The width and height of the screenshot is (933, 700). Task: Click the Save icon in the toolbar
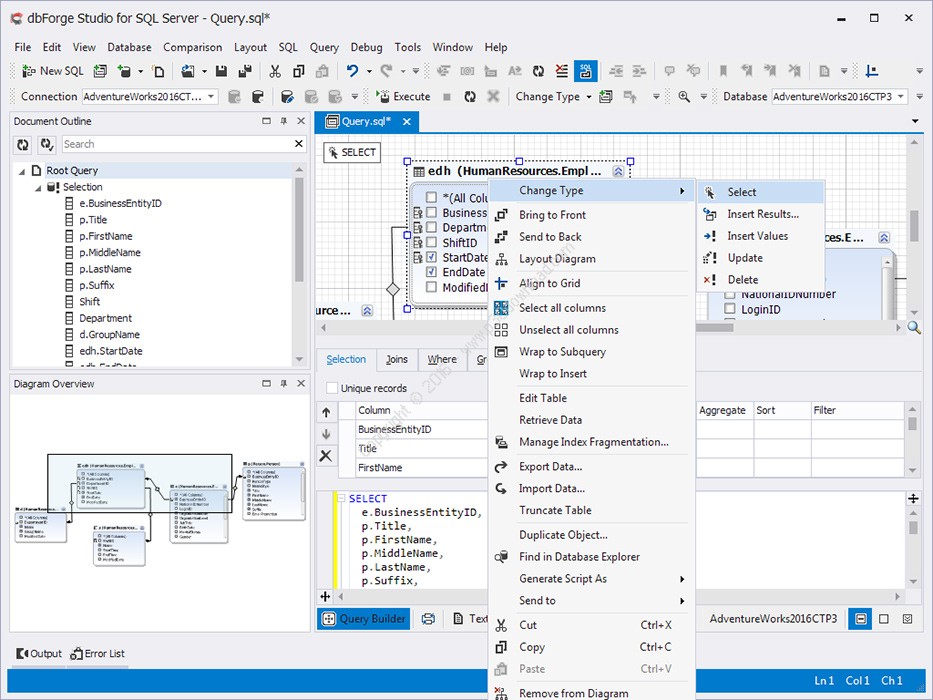(221, 71)
